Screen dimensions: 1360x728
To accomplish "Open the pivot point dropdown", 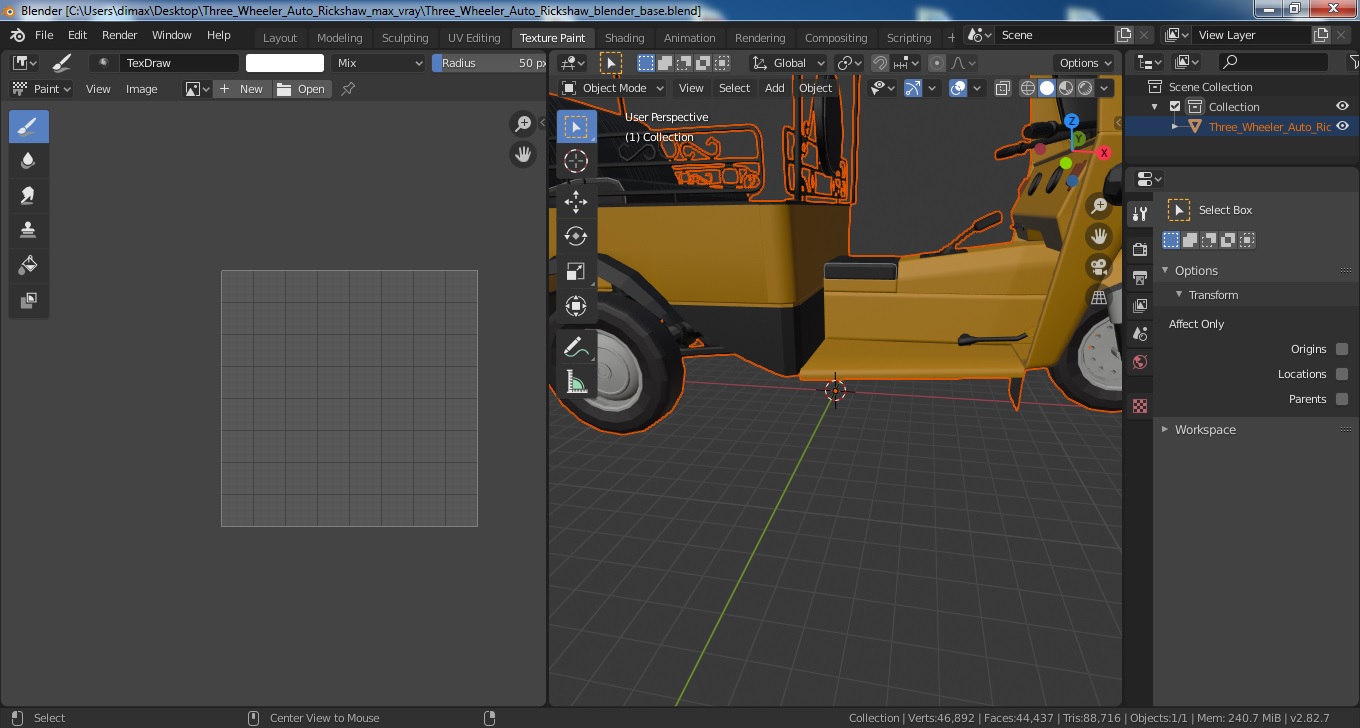I will coord(850,62).
